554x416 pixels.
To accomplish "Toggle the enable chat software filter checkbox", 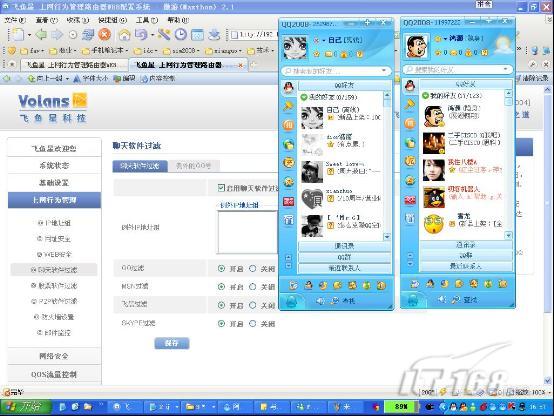I will coord(221,188).
